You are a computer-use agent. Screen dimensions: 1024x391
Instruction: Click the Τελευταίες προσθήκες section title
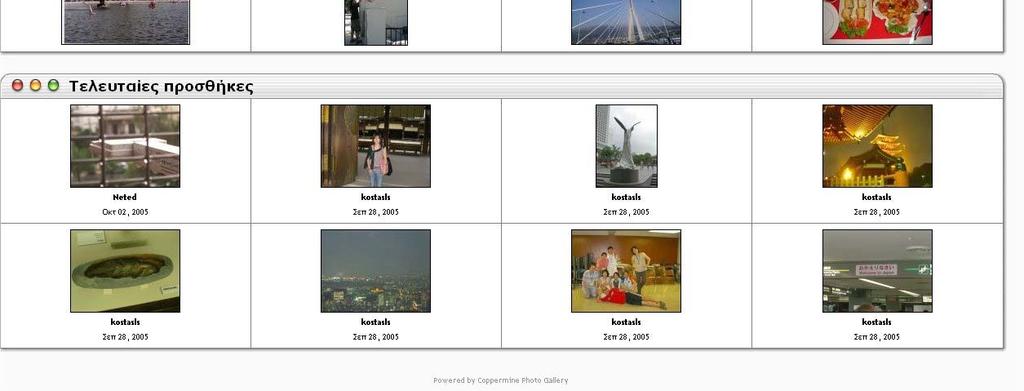pos(161,86)
